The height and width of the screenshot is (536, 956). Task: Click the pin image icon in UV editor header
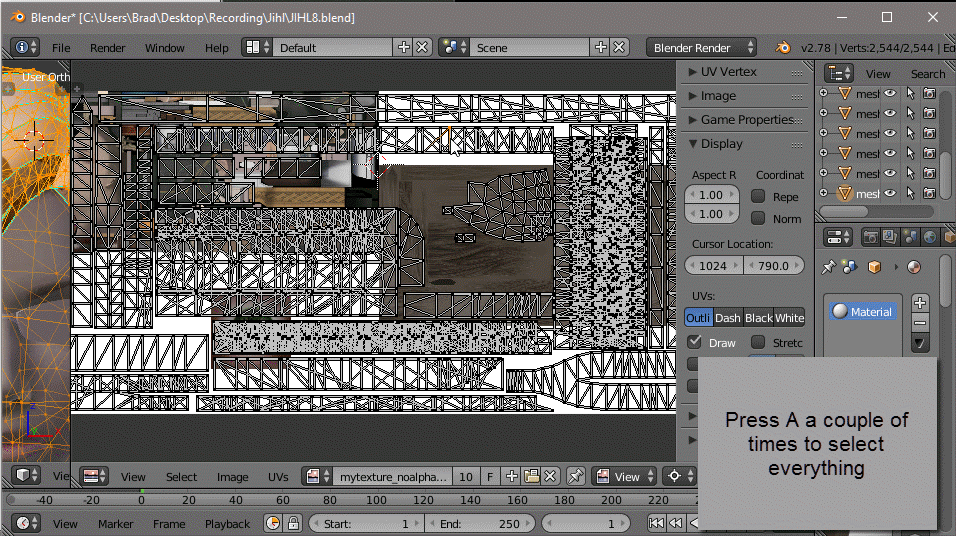click(576, 477)
